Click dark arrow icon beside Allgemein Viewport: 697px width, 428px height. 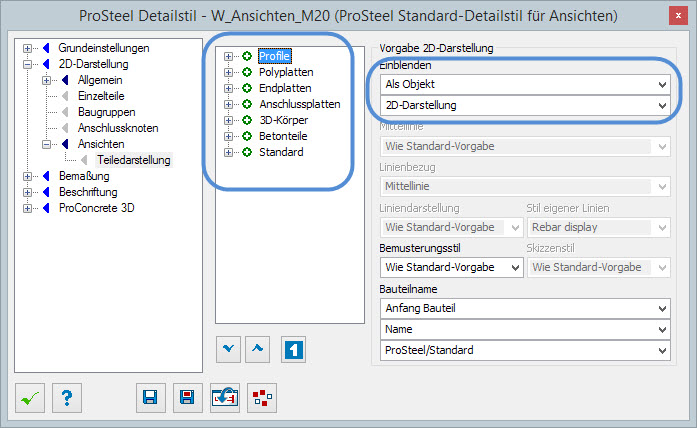[65, 80]
